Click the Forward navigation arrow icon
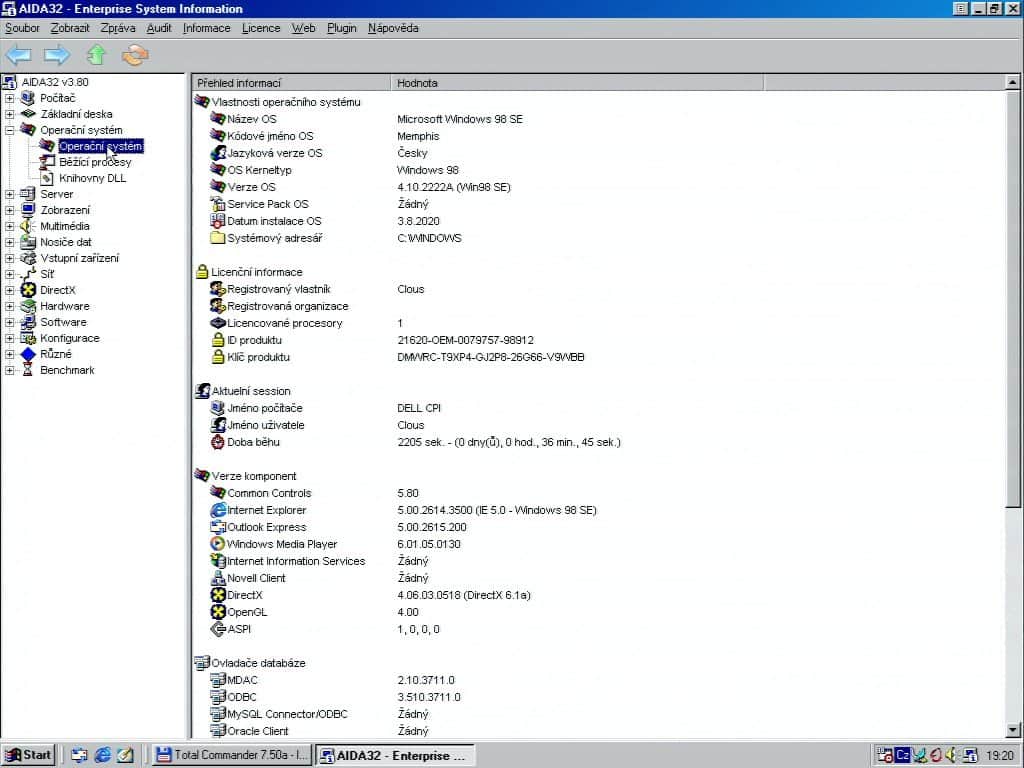This screenshot has height=768, width=1024. (57, 55)
